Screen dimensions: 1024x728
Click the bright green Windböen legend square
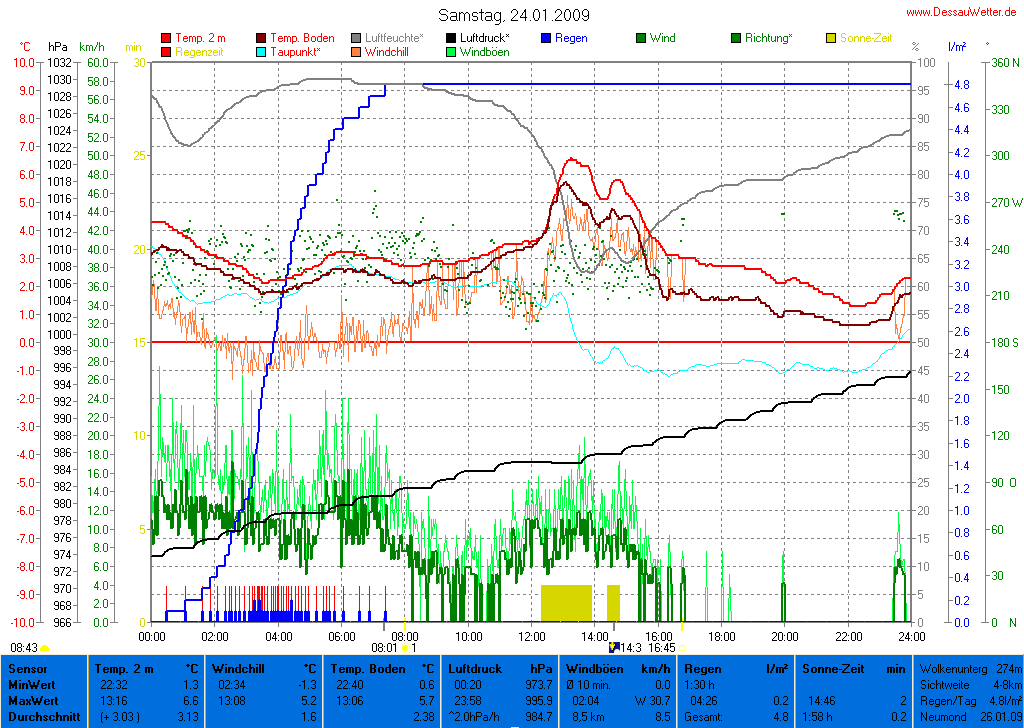tap(452, 51)
